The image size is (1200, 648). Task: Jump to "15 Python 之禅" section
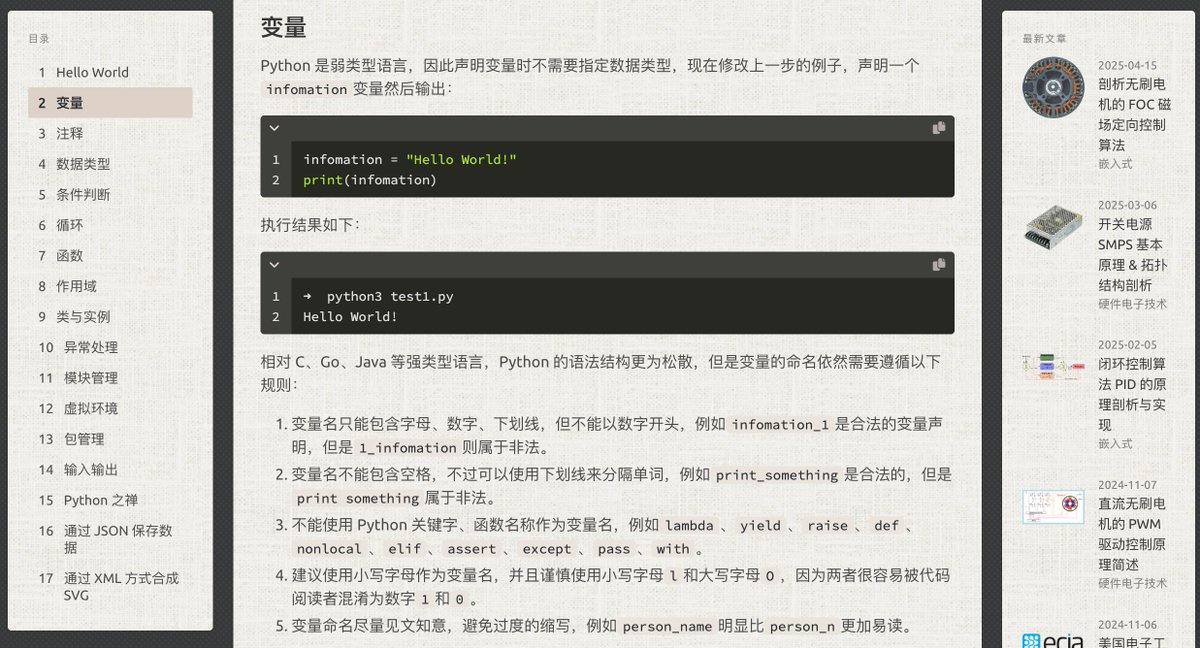tap(110, 499)
